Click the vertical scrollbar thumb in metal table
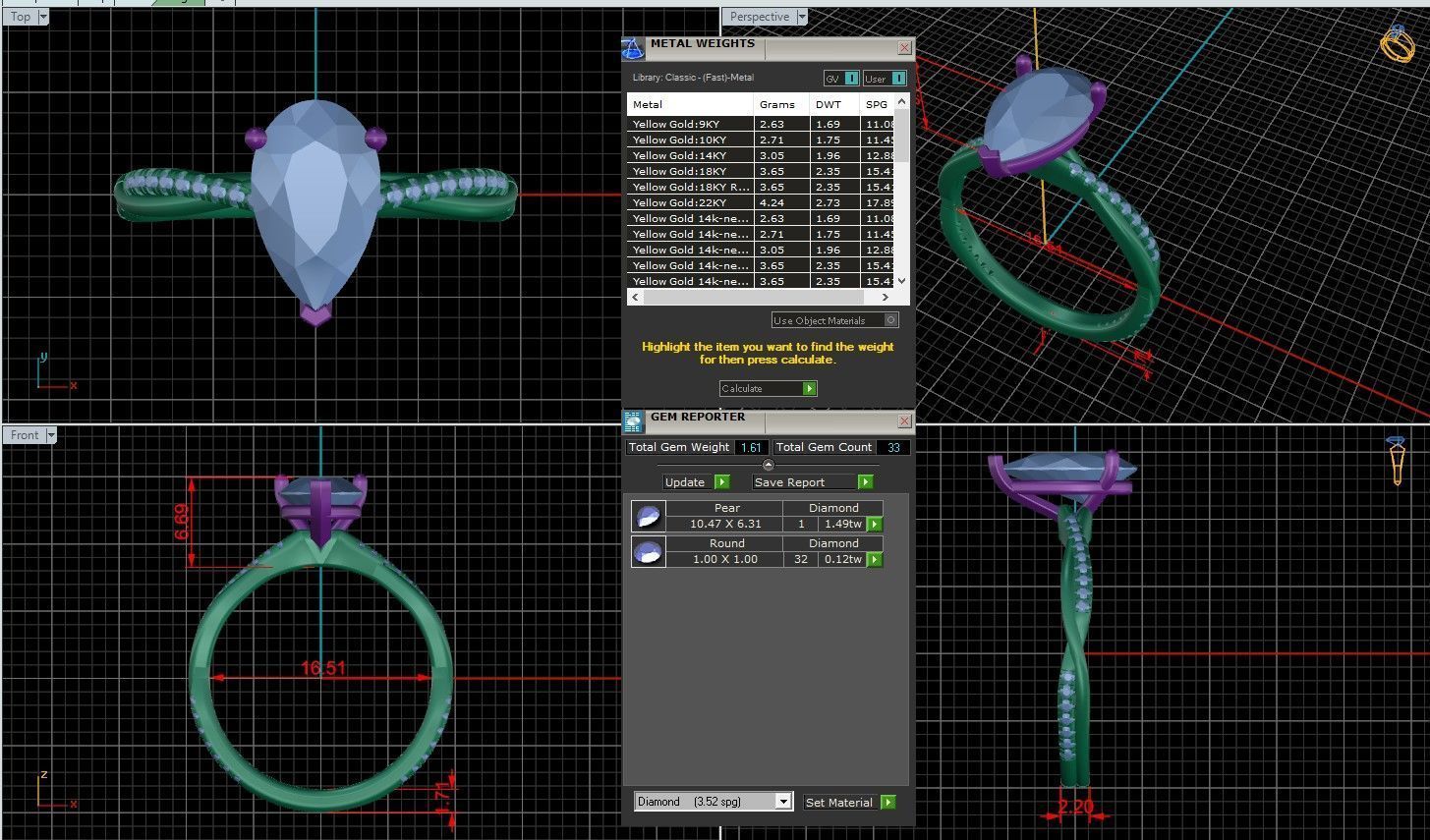This screenshot has width=1430, height=840. [902, 136]
